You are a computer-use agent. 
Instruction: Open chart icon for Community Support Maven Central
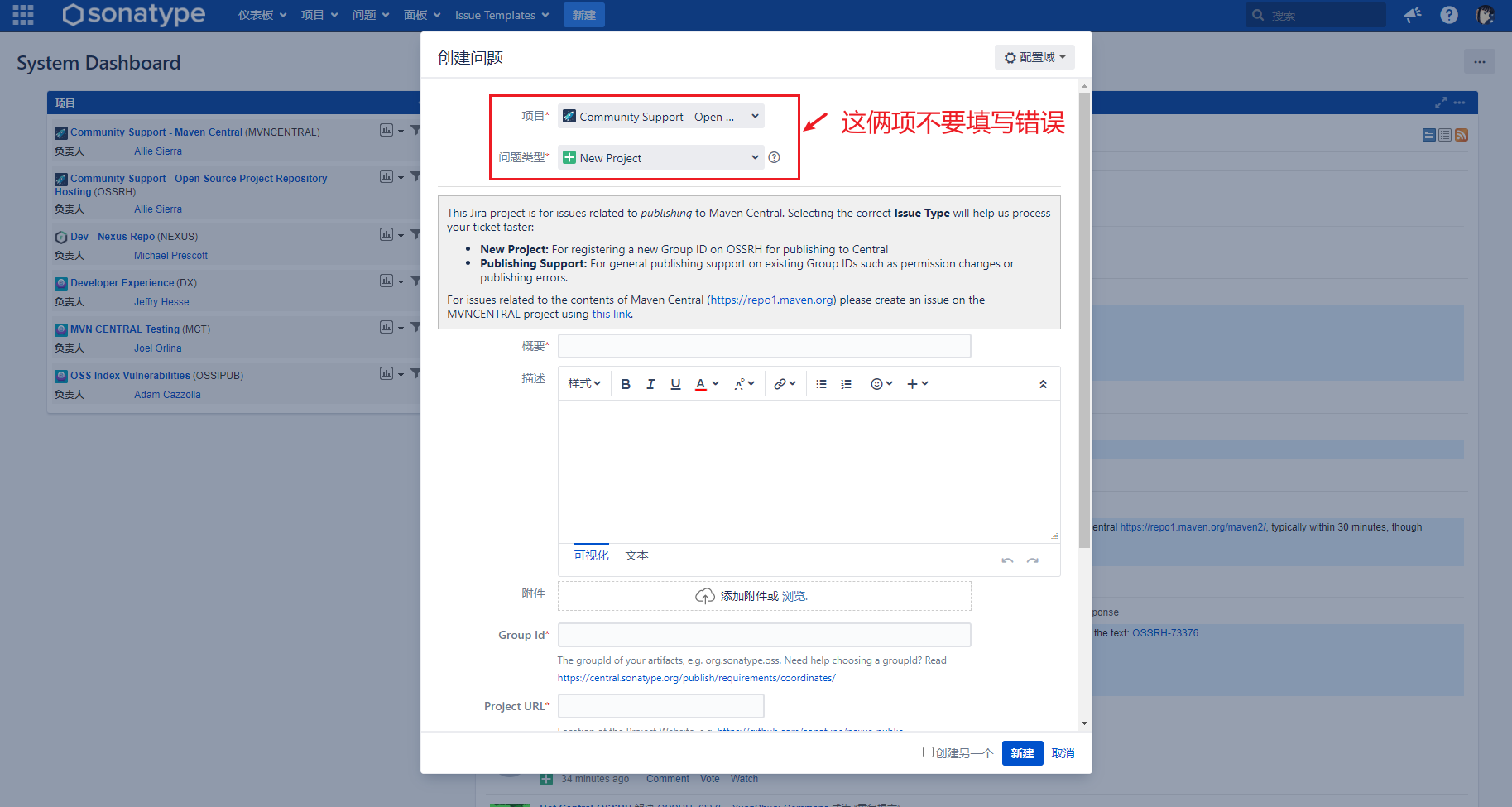(x=386, y=130)
